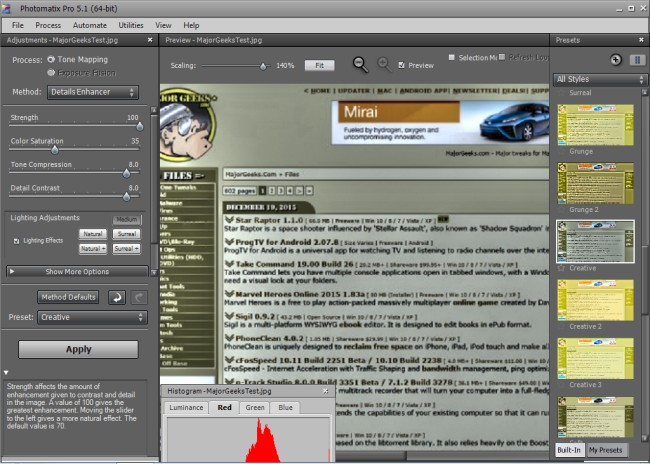650x464 pixels.
Task: Close the Adjustments panel
Action: coord(150,40)
